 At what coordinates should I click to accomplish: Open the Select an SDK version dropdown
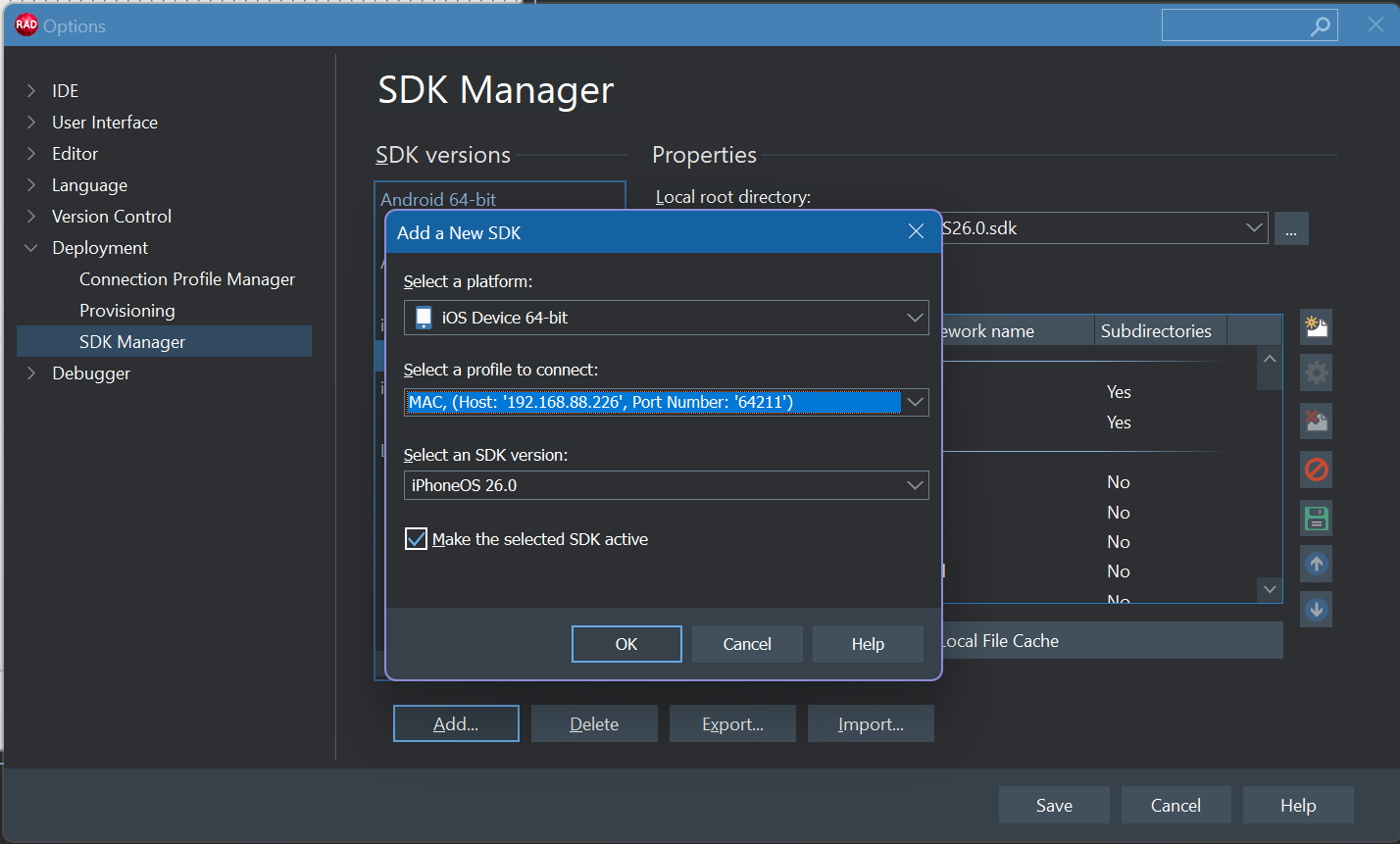[x=915, y=485]
